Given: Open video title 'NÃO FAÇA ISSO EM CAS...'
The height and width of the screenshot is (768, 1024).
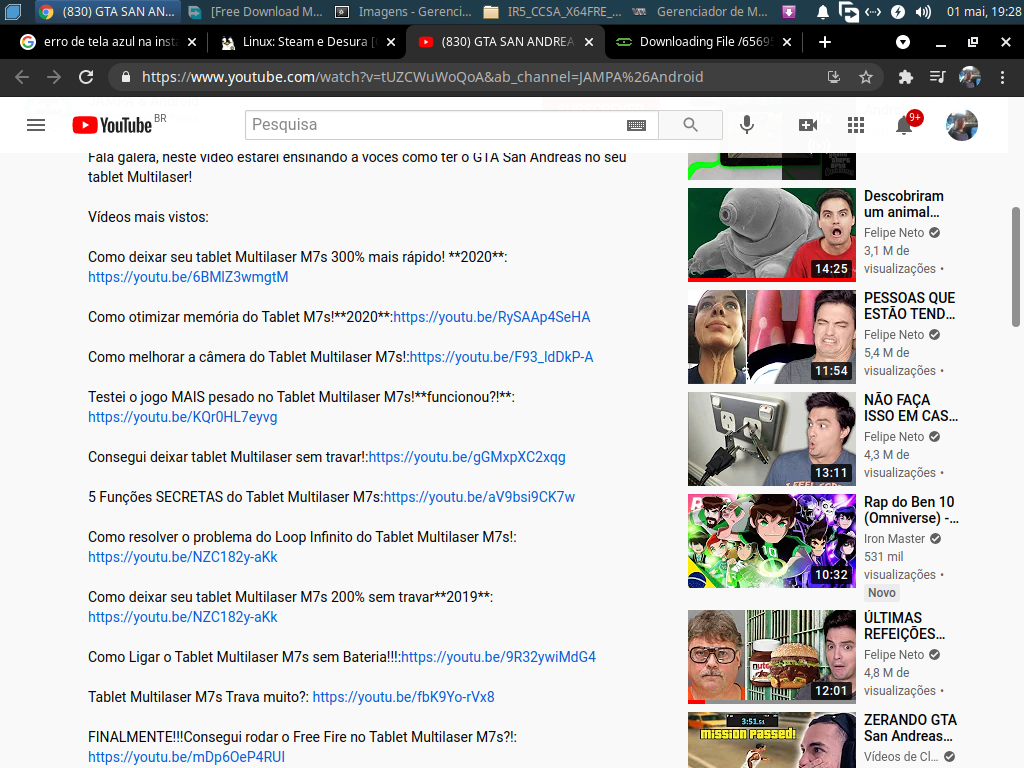Looking at the screenshot, I should 911,408.
